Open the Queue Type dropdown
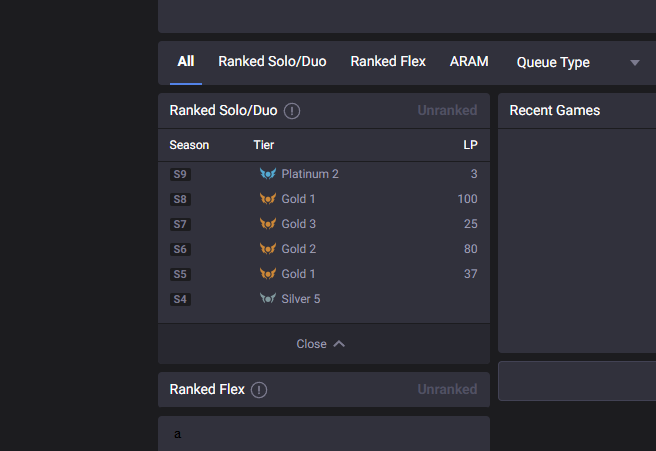 tap(578, 63)
